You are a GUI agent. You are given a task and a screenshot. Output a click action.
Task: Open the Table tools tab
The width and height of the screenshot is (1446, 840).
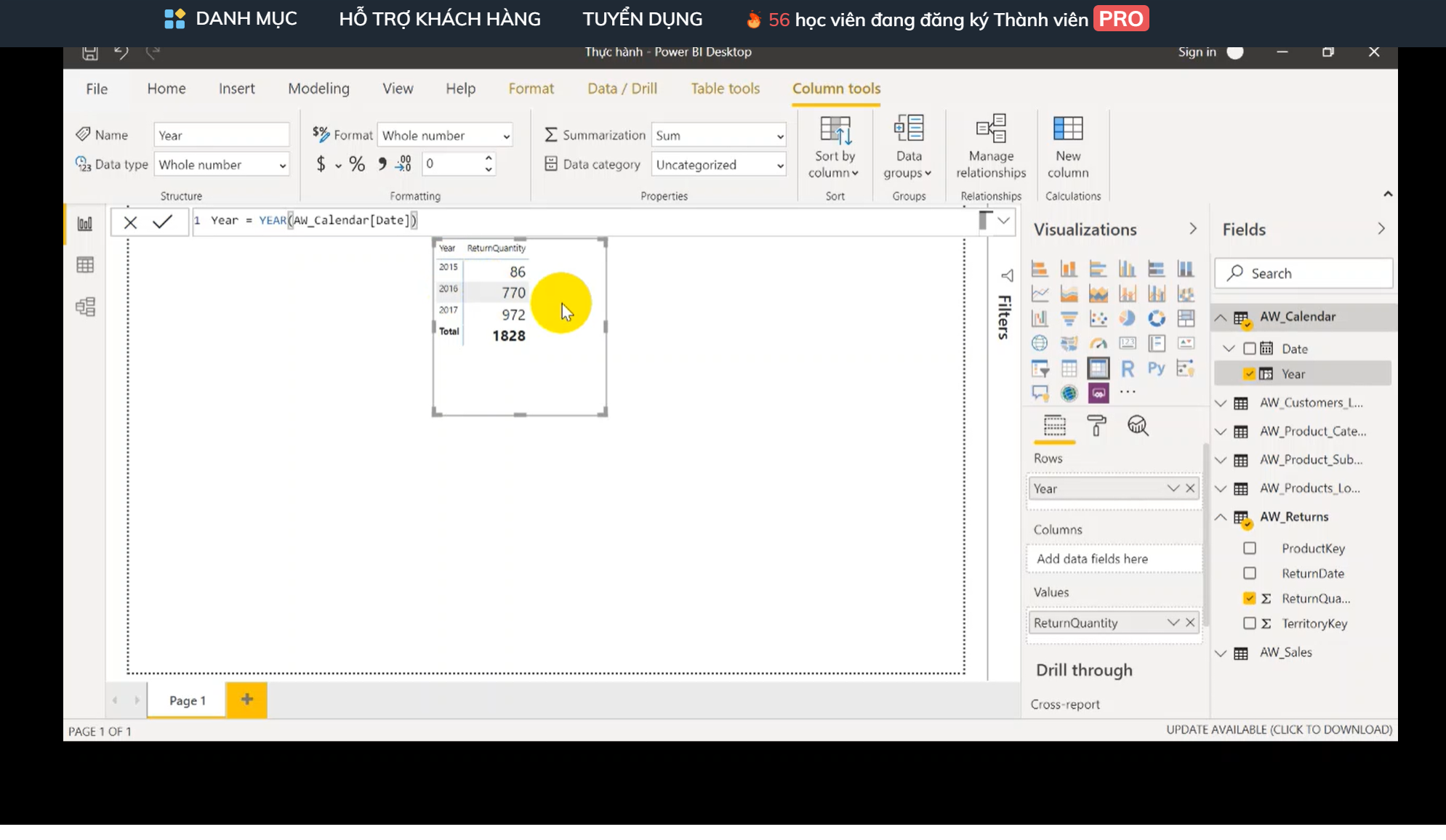[x=725, y=89]
